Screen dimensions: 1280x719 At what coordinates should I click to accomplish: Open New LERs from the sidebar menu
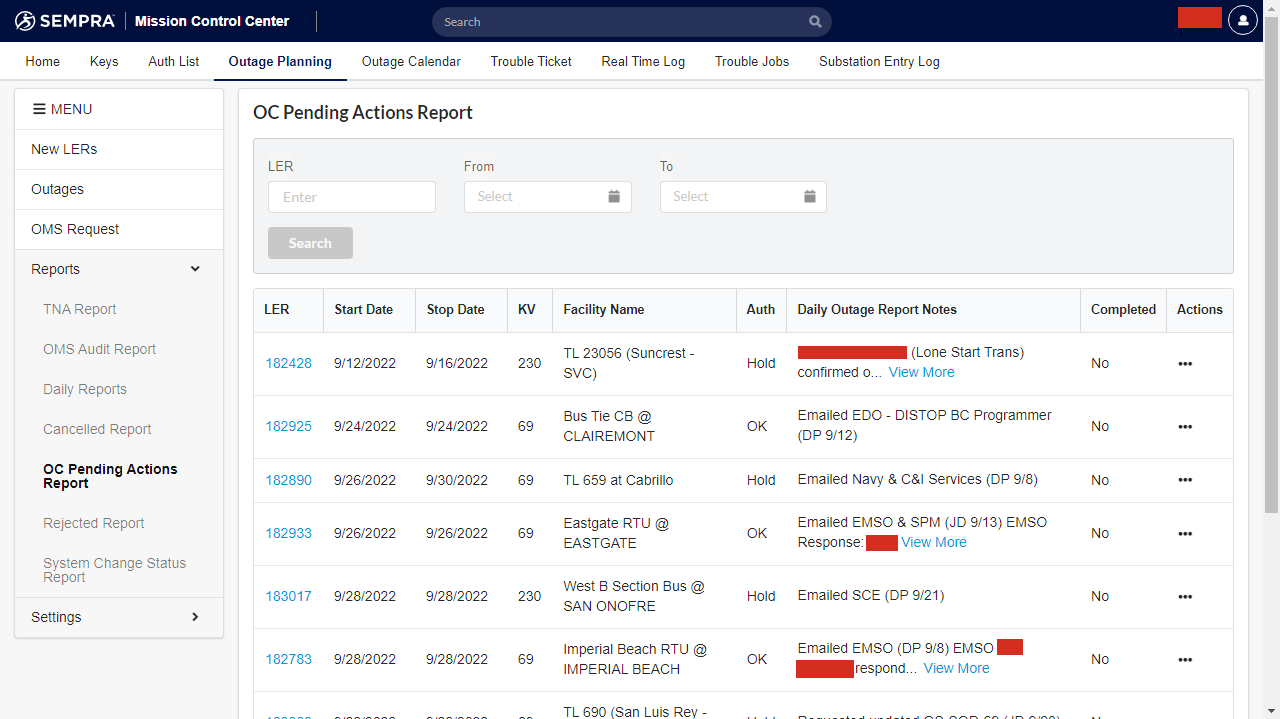click(x=64, y=149)
